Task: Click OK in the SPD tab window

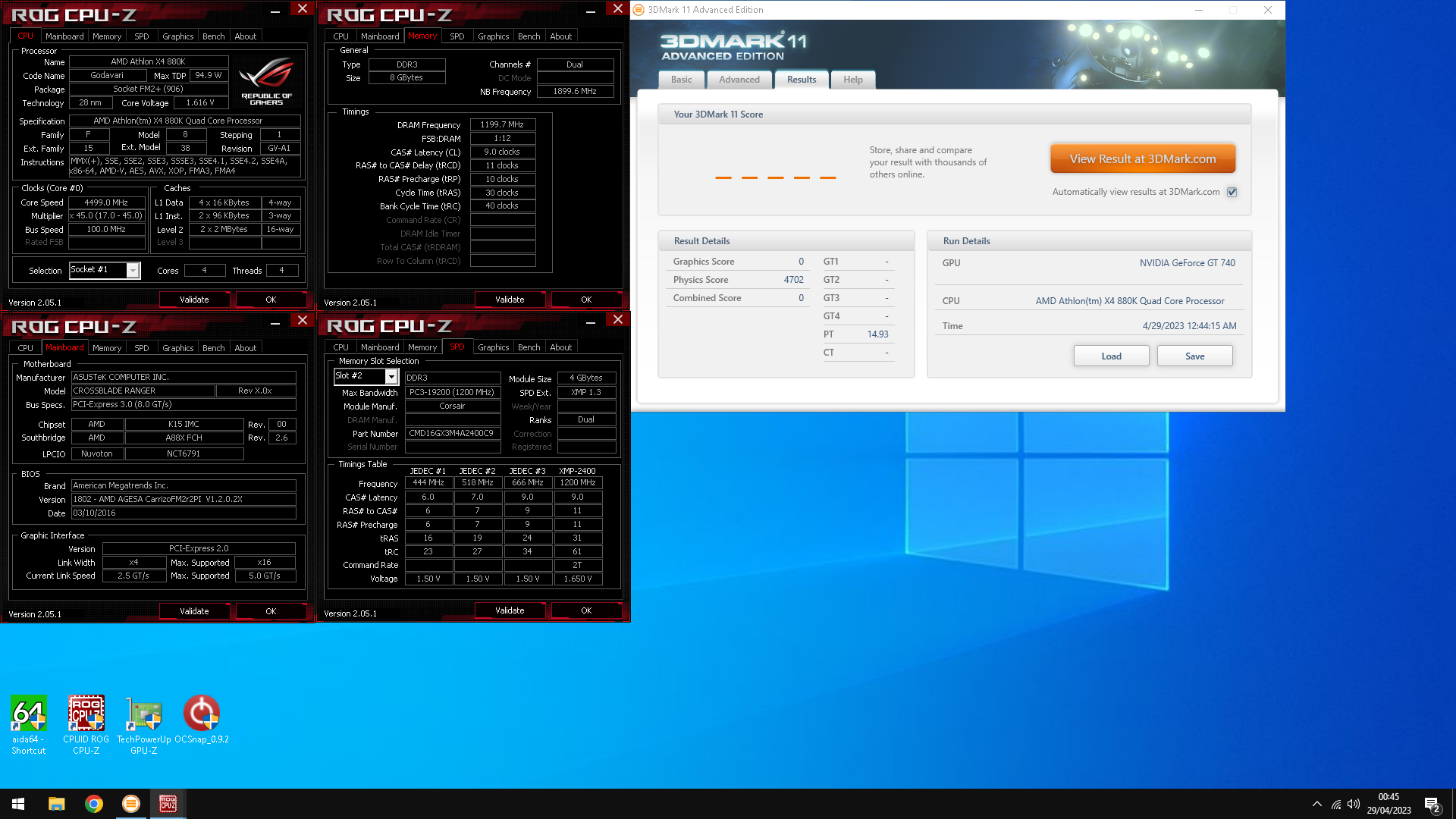Action: pyautogui.click(x=586, y=610)
